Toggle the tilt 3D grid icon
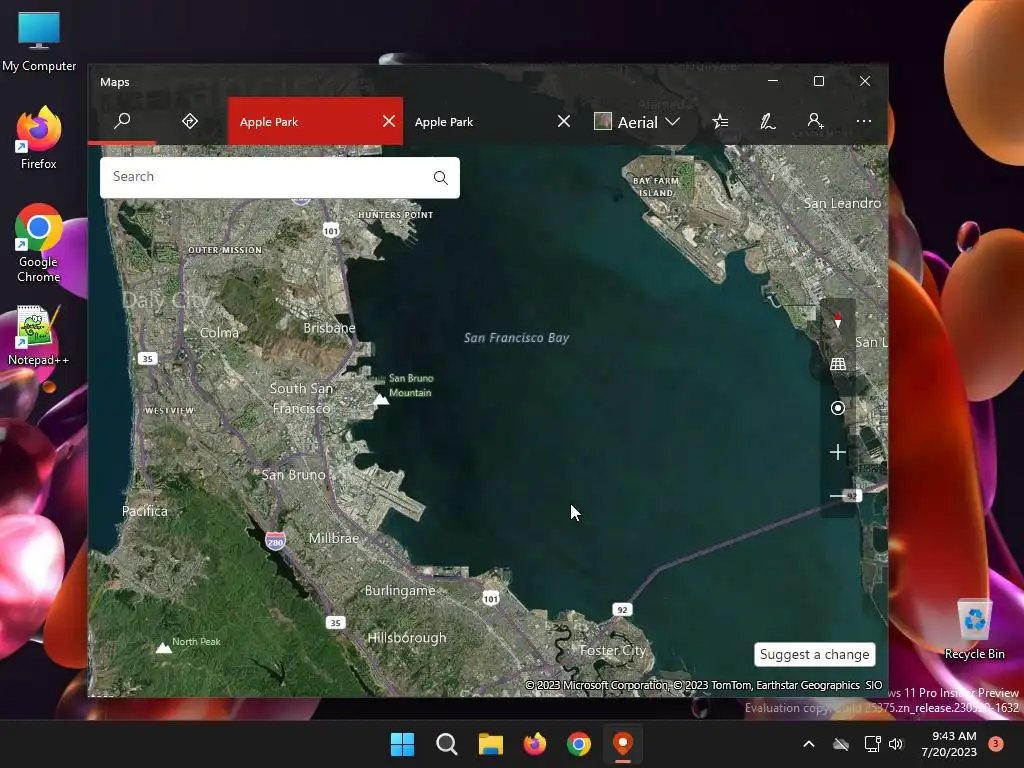1024x768 pixels. pos(838,364)
